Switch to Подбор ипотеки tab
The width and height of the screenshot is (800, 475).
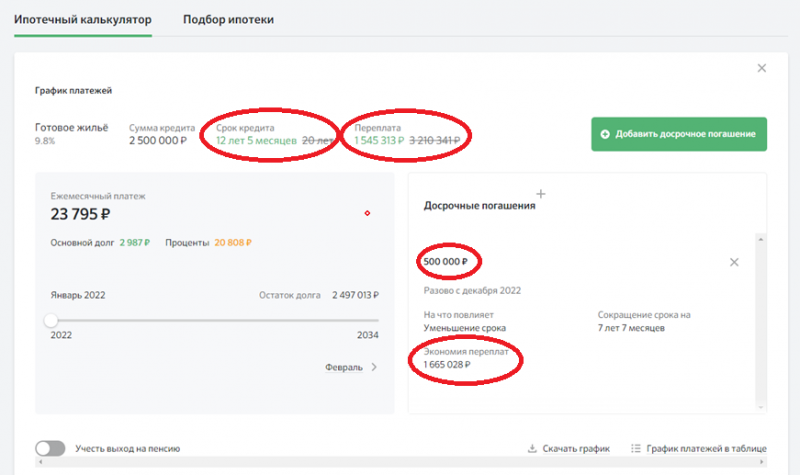(228, 20)
